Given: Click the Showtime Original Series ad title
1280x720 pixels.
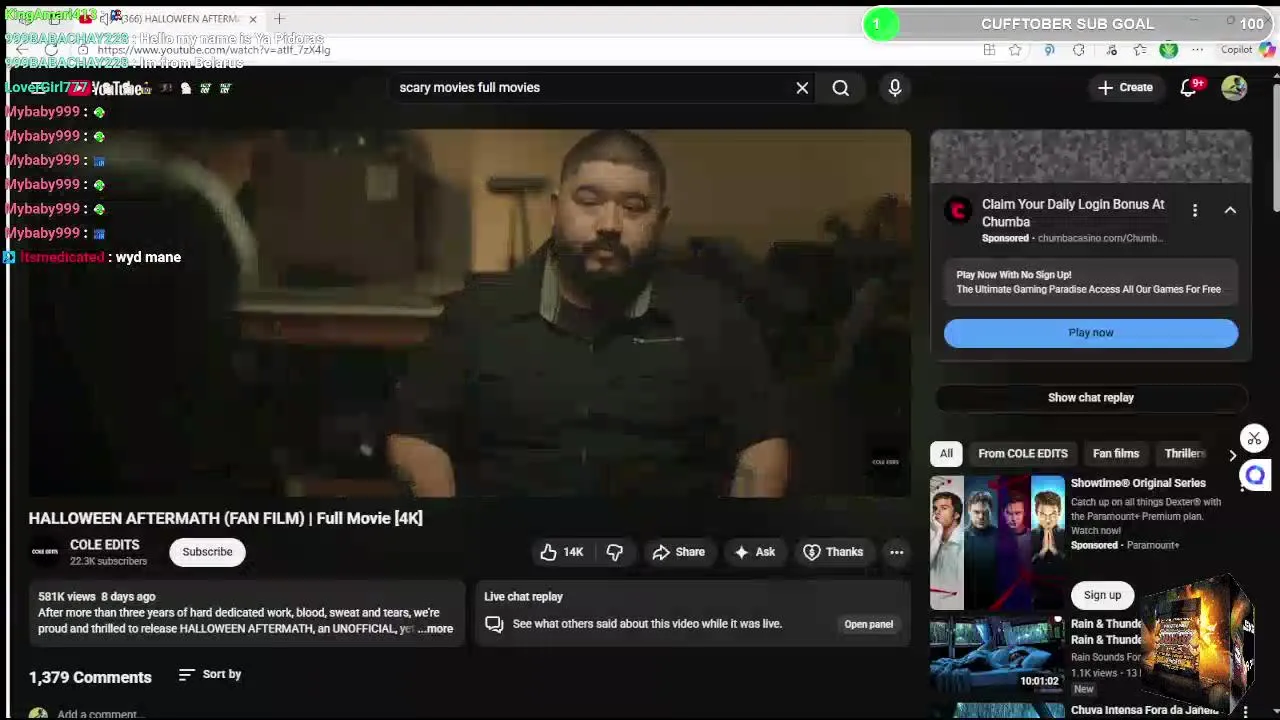Looking at the screenshot, I should (1138, 483).
